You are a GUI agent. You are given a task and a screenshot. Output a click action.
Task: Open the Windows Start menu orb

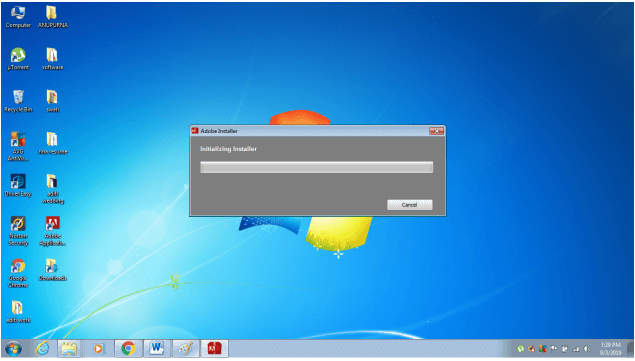[x=13, y=349]
